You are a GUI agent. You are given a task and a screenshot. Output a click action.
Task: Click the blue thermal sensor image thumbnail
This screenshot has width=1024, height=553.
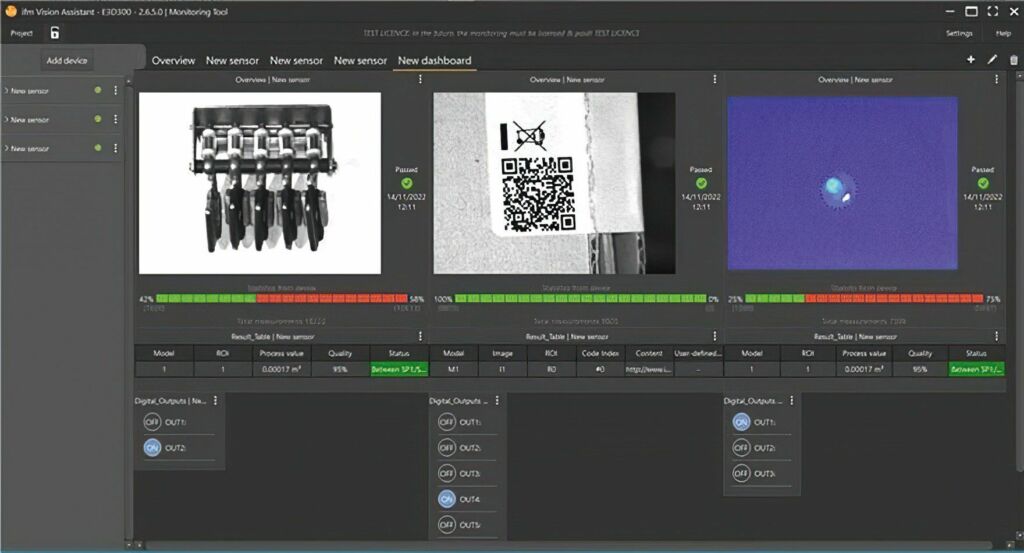click(x=842, y=183)
